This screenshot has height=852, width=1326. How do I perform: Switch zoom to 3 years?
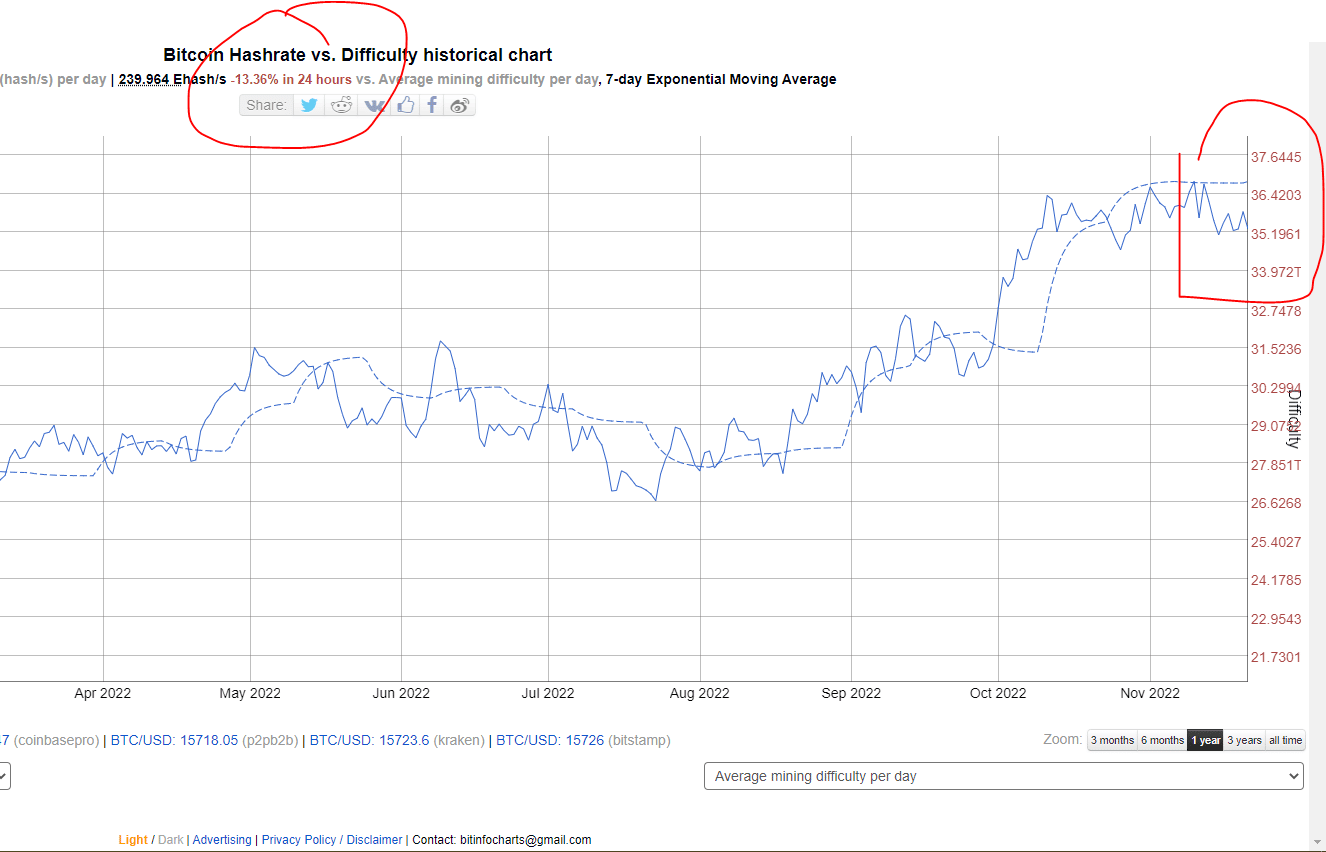pyautogui.click(x=1244, y=740)
